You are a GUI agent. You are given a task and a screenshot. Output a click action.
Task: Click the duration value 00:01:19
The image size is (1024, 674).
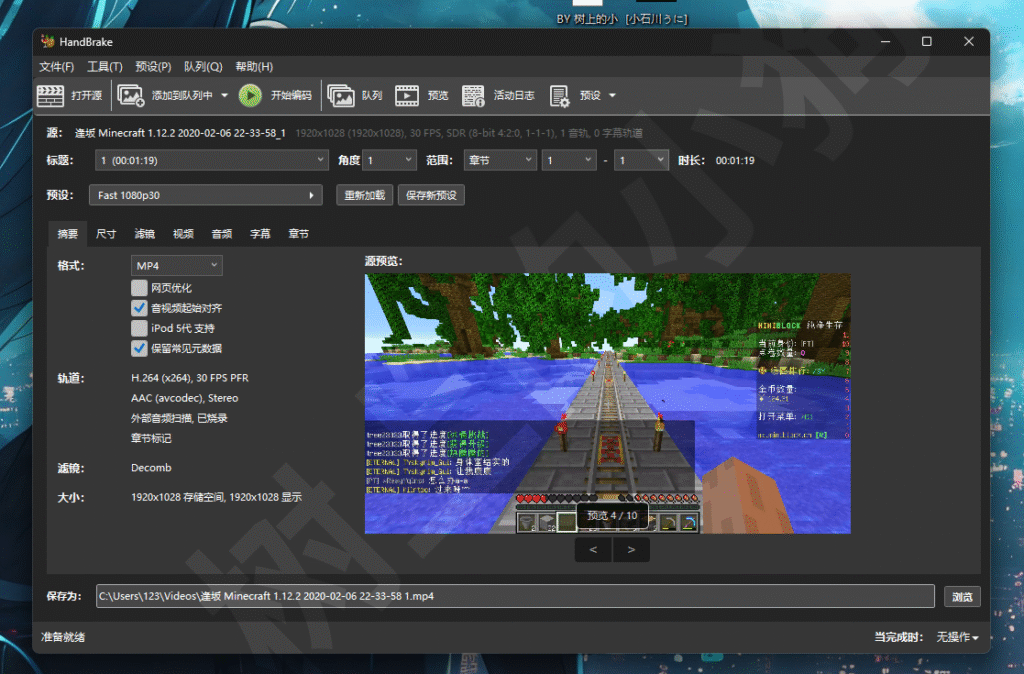pyautogui.click(x=735, y=161)
